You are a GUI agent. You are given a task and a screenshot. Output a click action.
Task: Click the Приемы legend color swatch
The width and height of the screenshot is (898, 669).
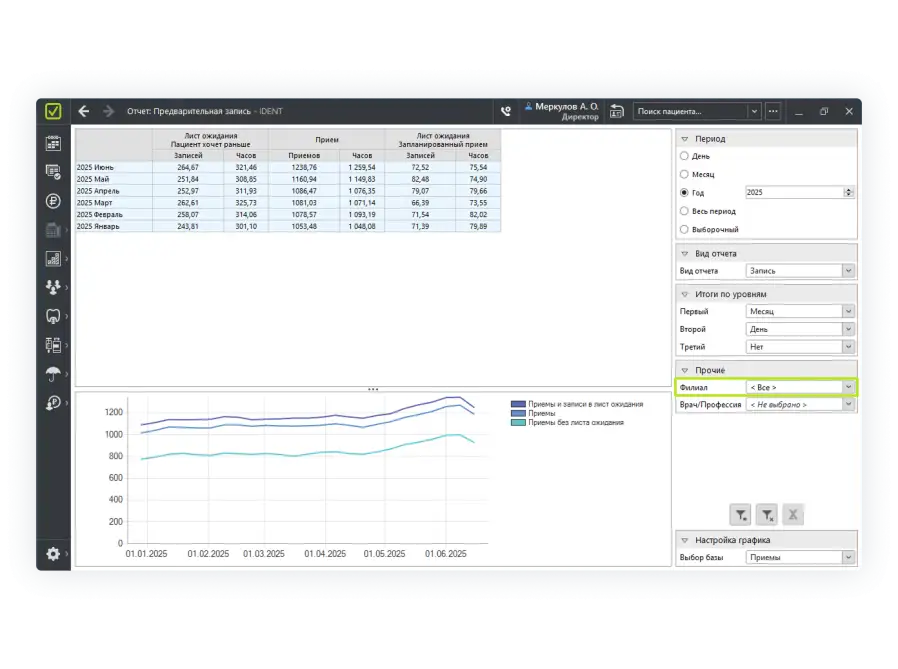click(x=518, y=413)
